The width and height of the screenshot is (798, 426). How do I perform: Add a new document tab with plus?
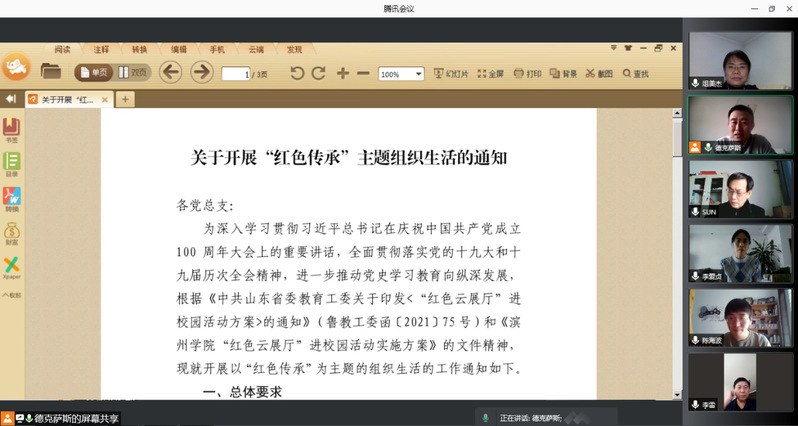click(x=125, y=100)
